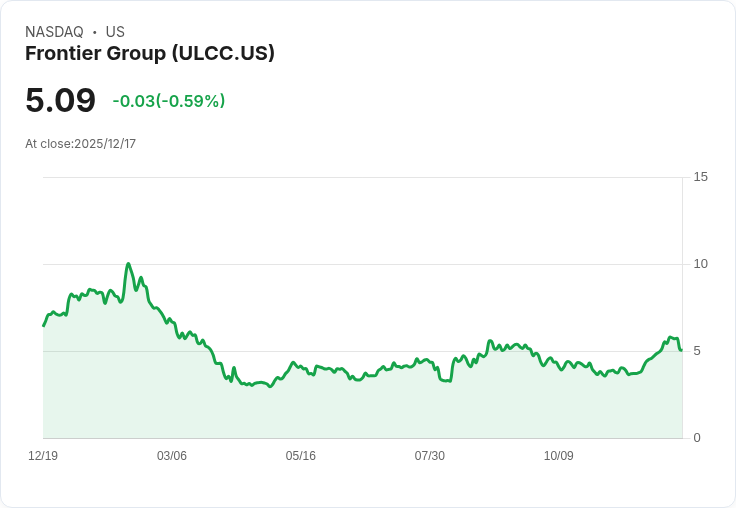The height and width of the screenshot is (508, 736).
Task: Click the -0.03(-0.59%) price change text
Action: click(169, 101)
